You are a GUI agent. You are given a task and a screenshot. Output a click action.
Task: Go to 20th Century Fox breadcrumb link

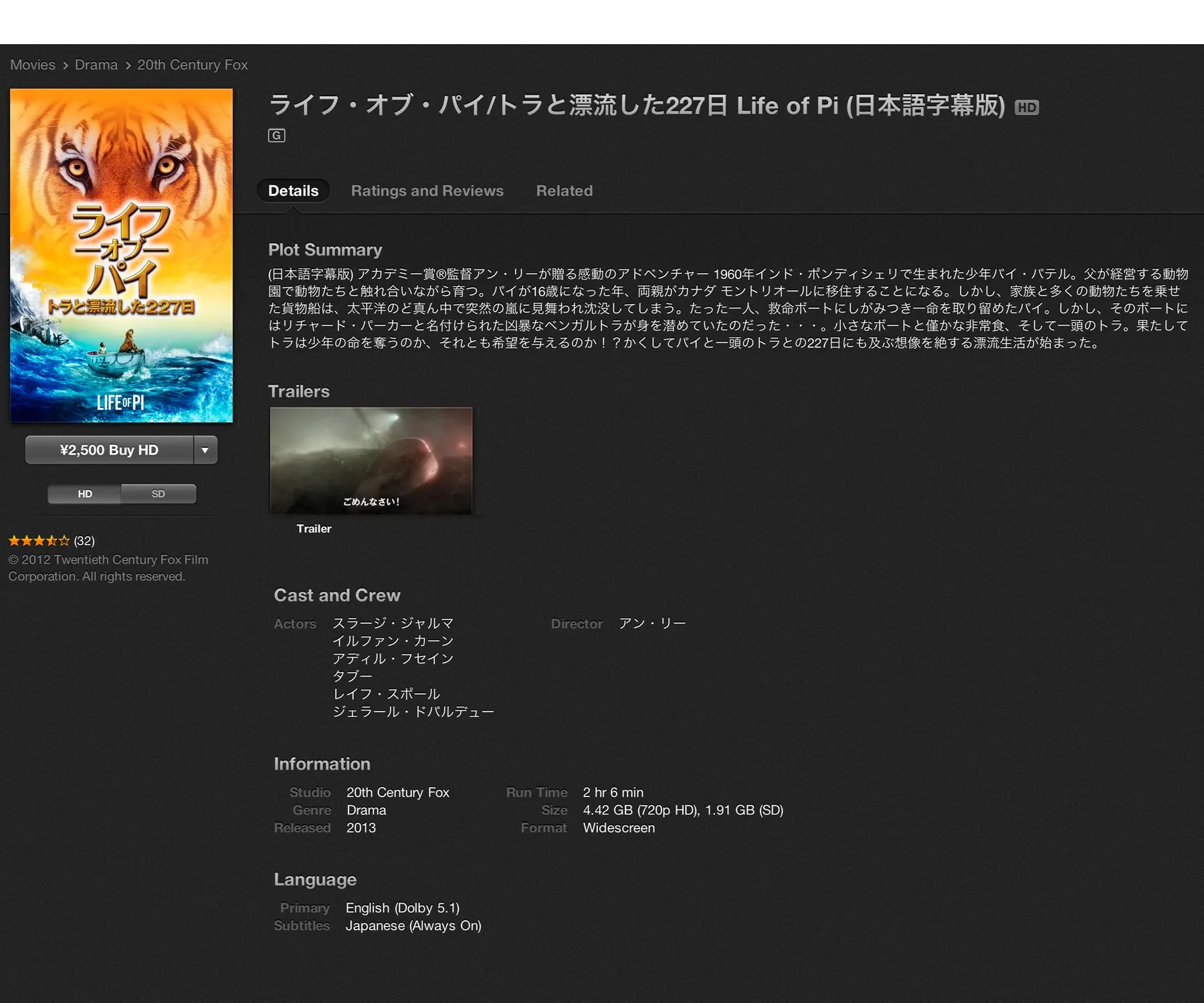pos(193,65)
